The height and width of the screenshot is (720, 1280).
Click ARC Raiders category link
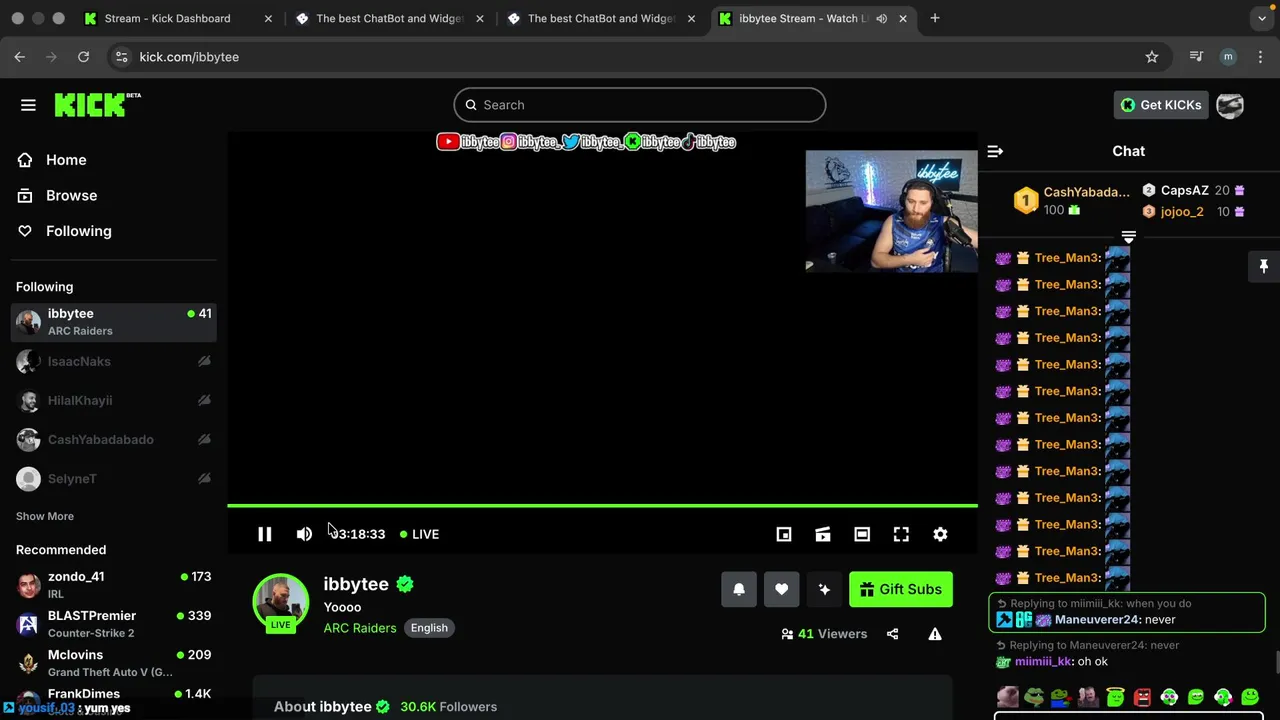pos(360,628)
